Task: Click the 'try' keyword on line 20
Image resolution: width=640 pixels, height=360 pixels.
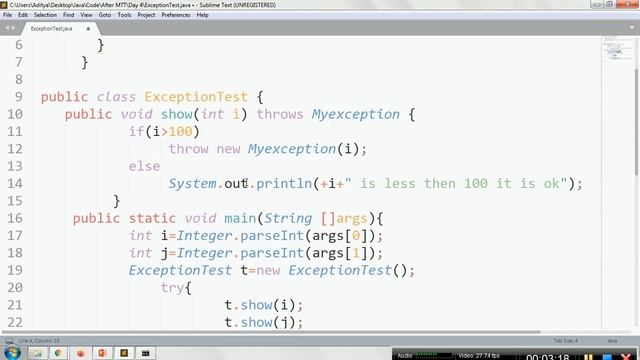Action: point(172,288)
